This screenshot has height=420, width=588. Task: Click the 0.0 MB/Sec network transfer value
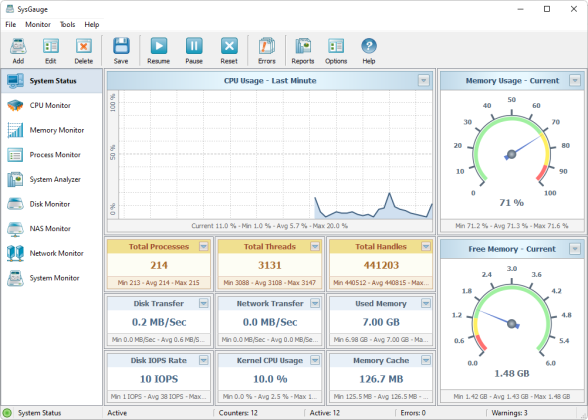coord(270,322)
